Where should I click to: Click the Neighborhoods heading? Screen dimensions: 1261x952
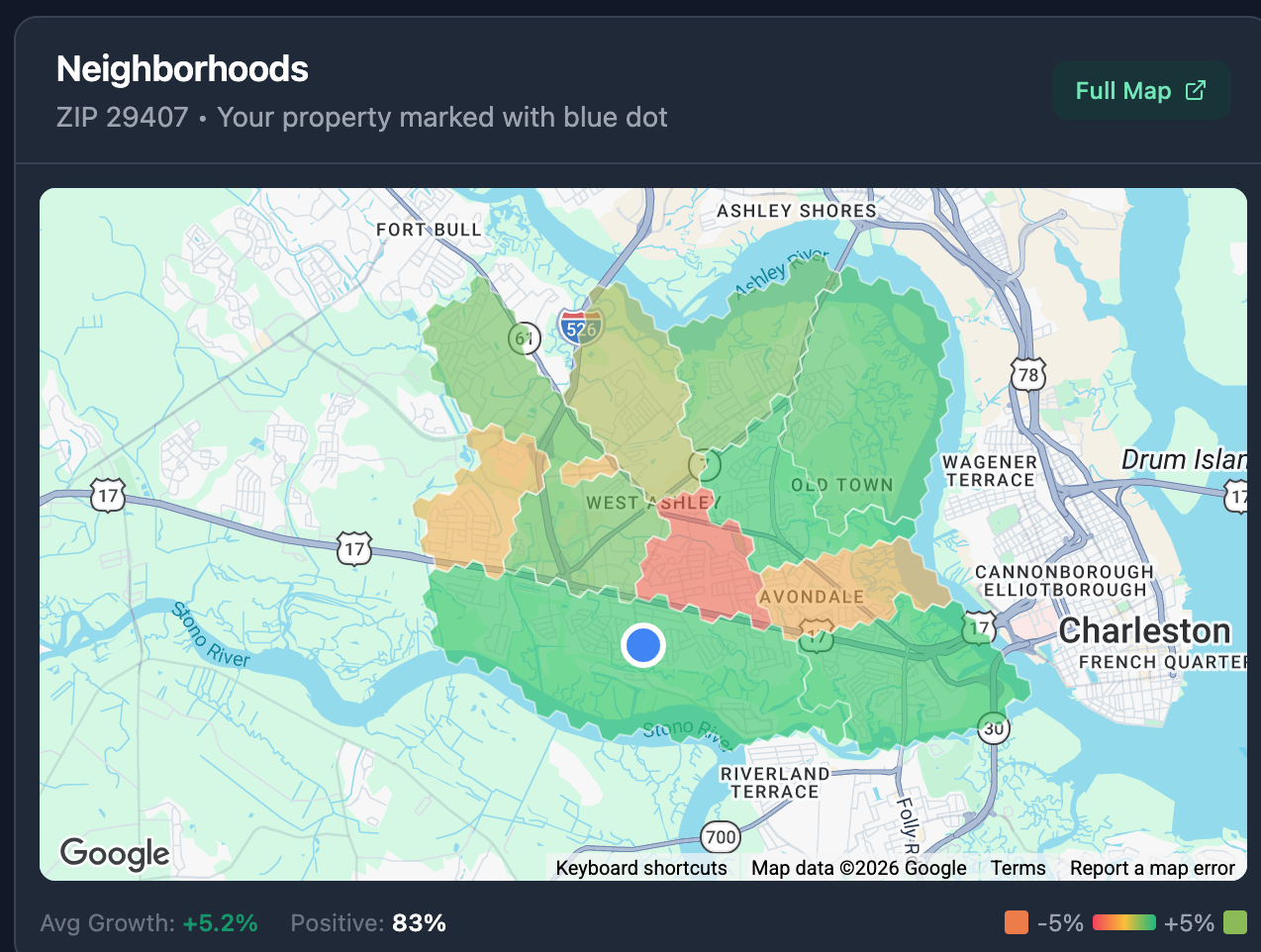click(x=182, y=69)
